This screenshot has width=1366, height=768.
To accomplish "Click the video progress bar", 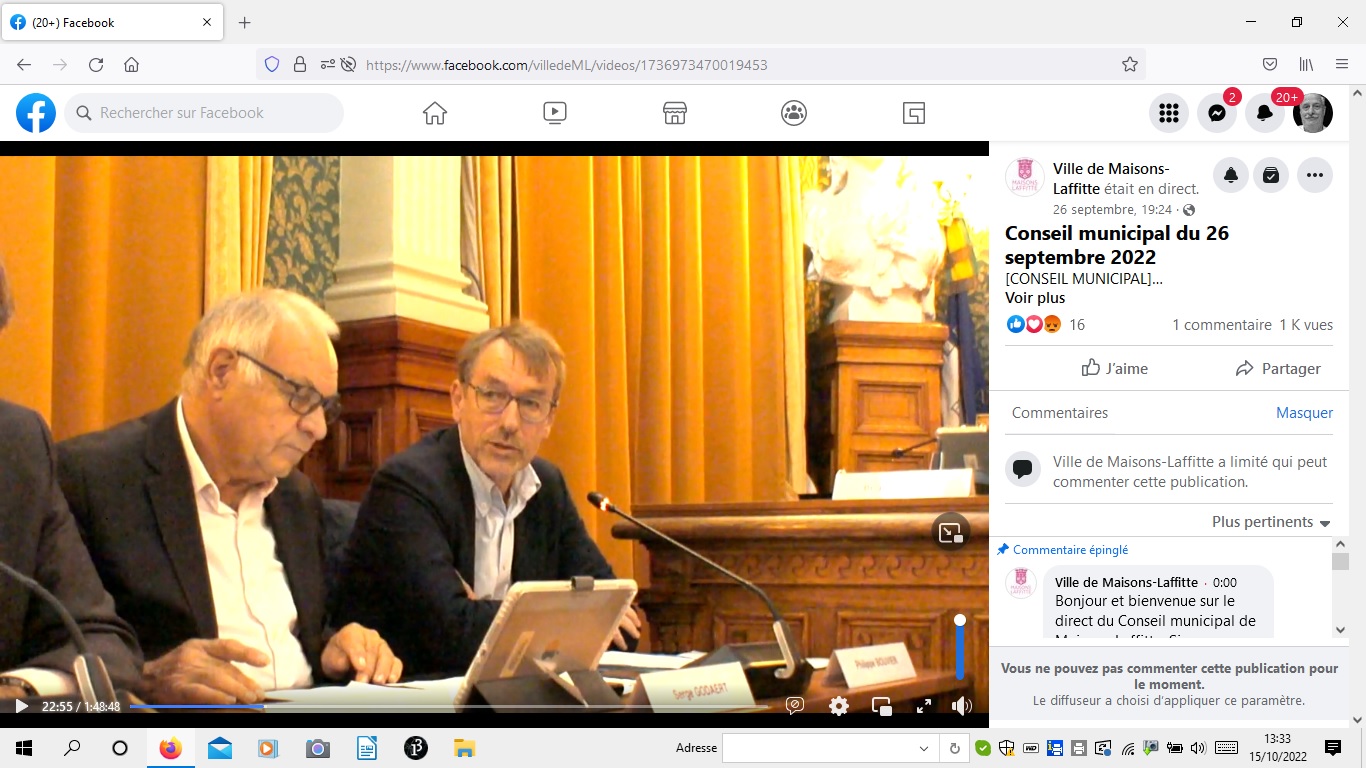I will pos(450,706).
